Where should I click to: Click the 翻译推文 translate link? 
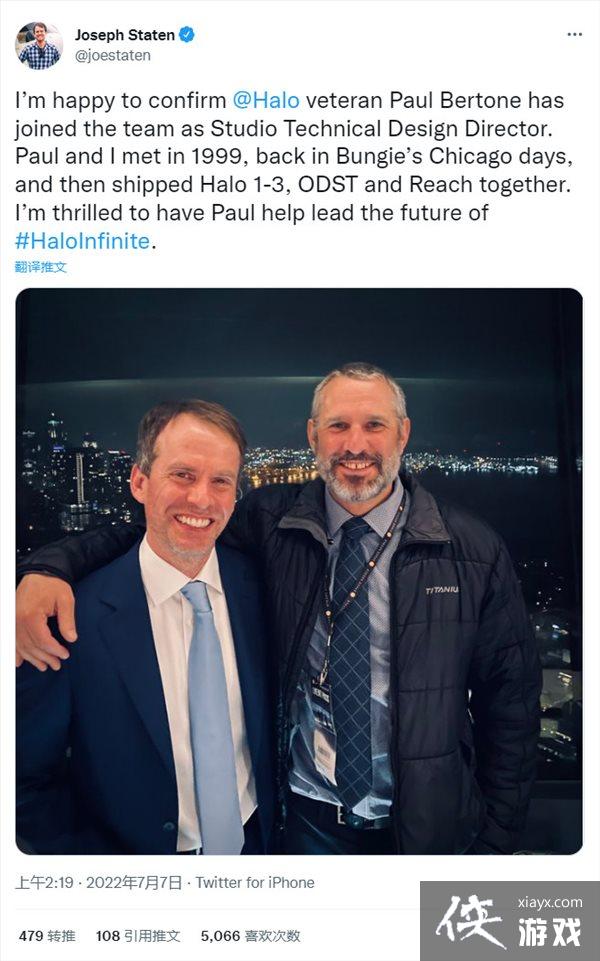[41, 268]
